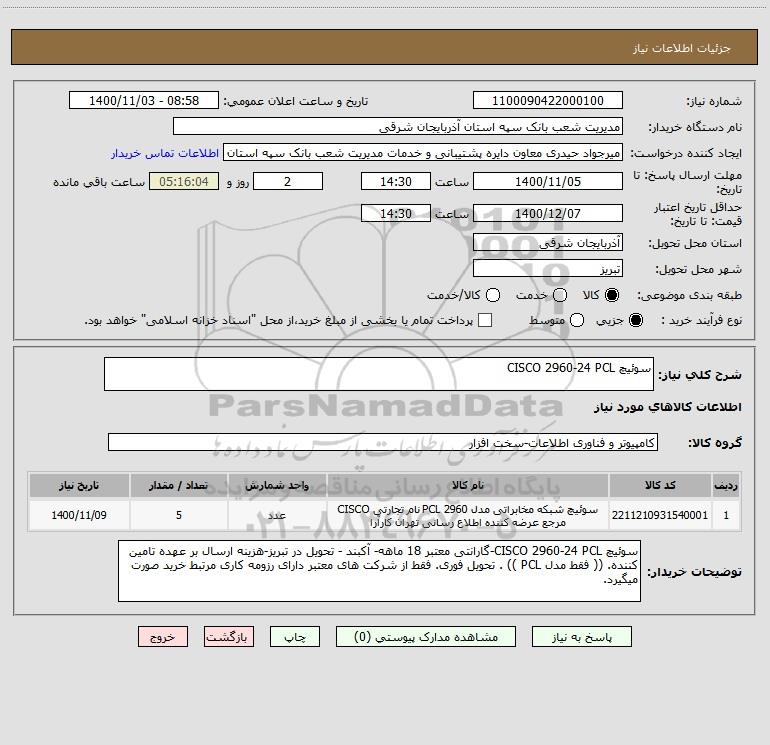
Task: Open the اطلاعات تماس خریدار link
Action: 165,153
